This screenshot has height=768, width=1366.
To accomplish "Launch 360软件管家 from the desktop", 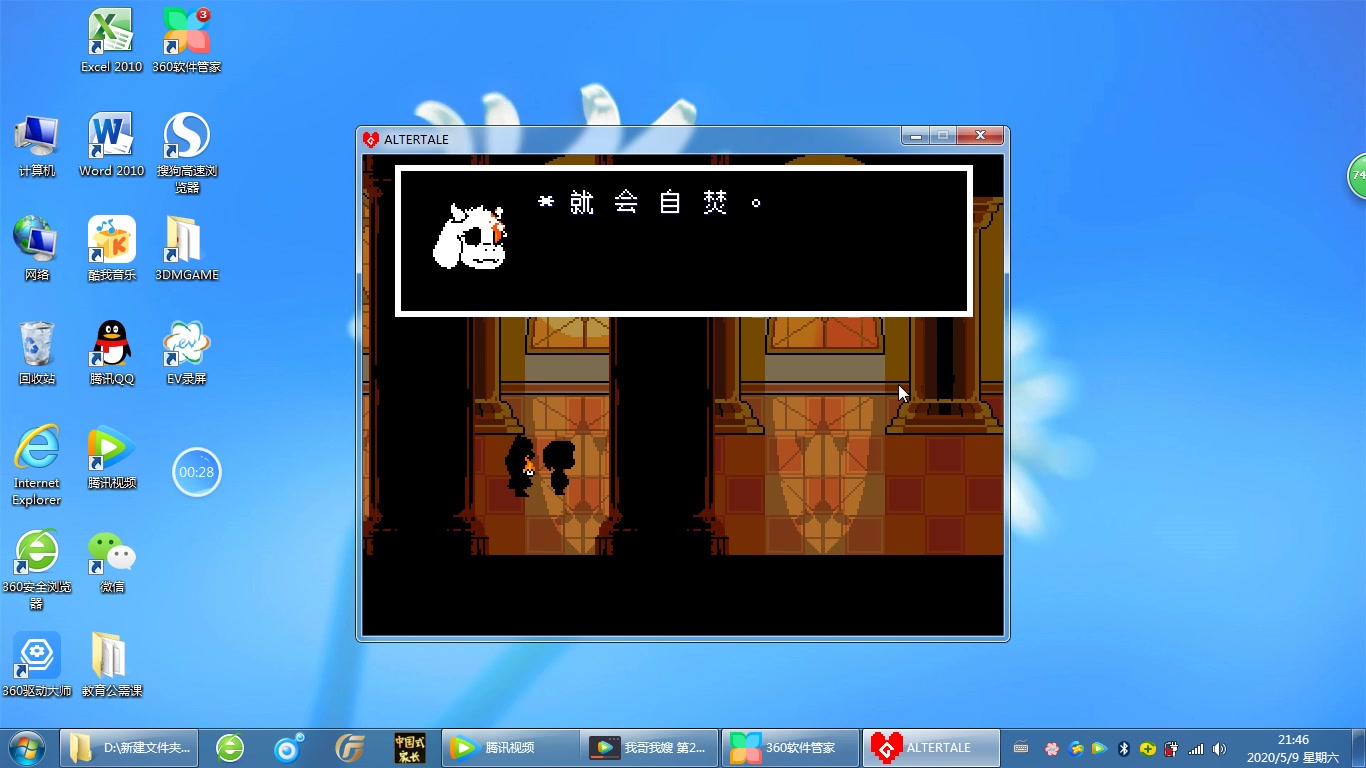I will (187, 41).
